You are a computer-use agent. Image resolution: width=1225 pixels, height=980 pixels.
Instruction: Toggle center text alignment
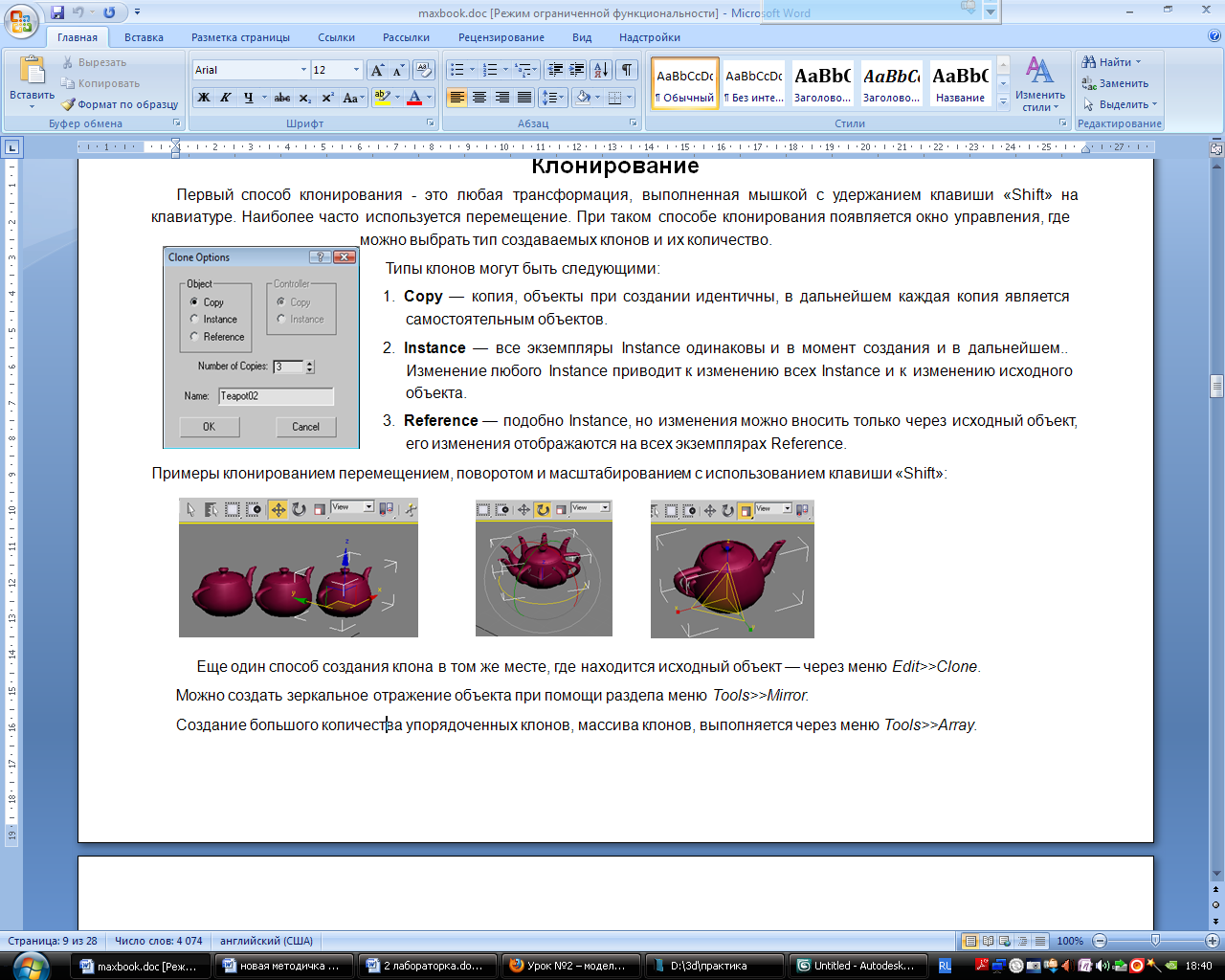click(x=479, y=98)
